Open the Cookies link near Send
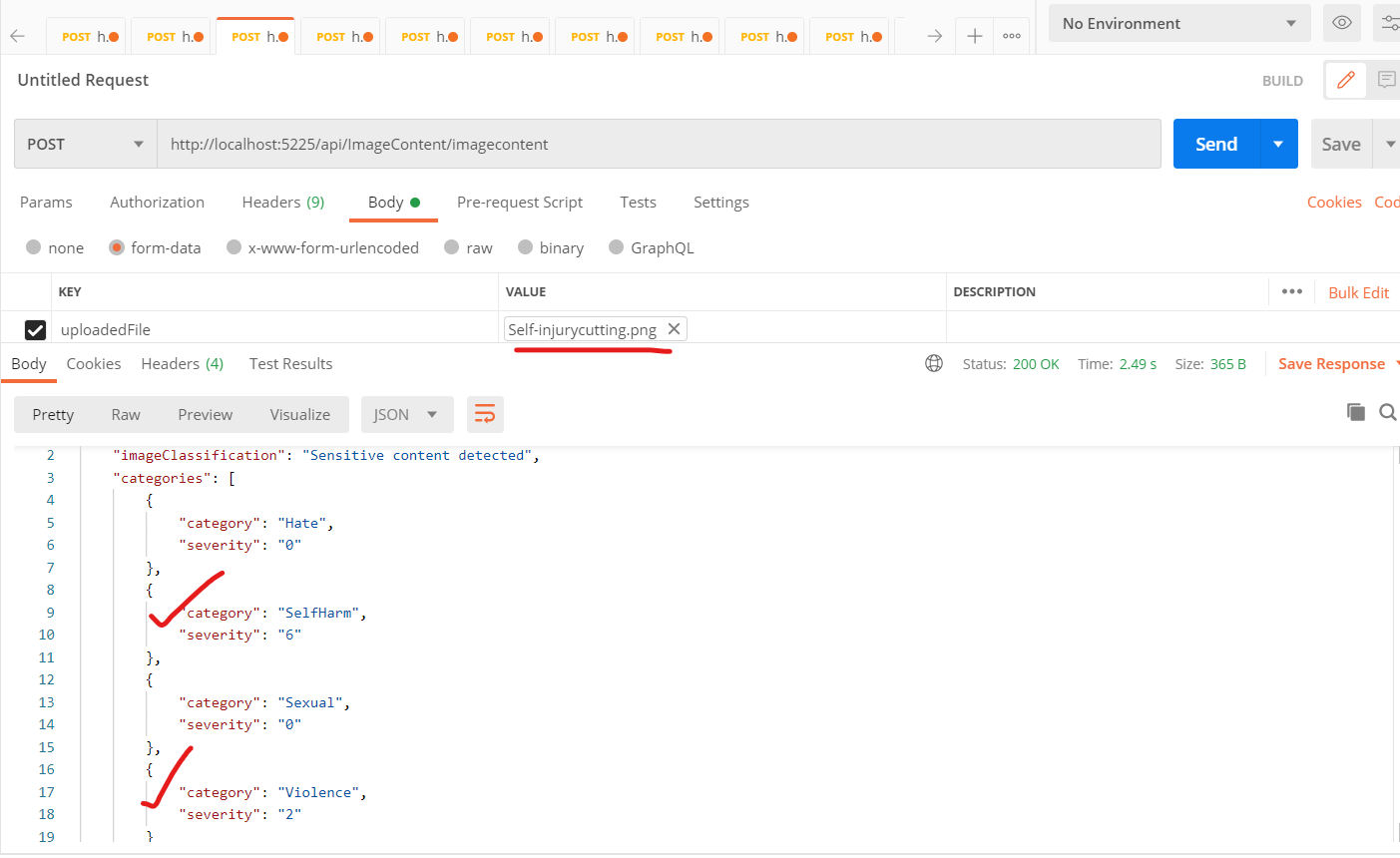1400x858 pixels. pos(1334,202)
